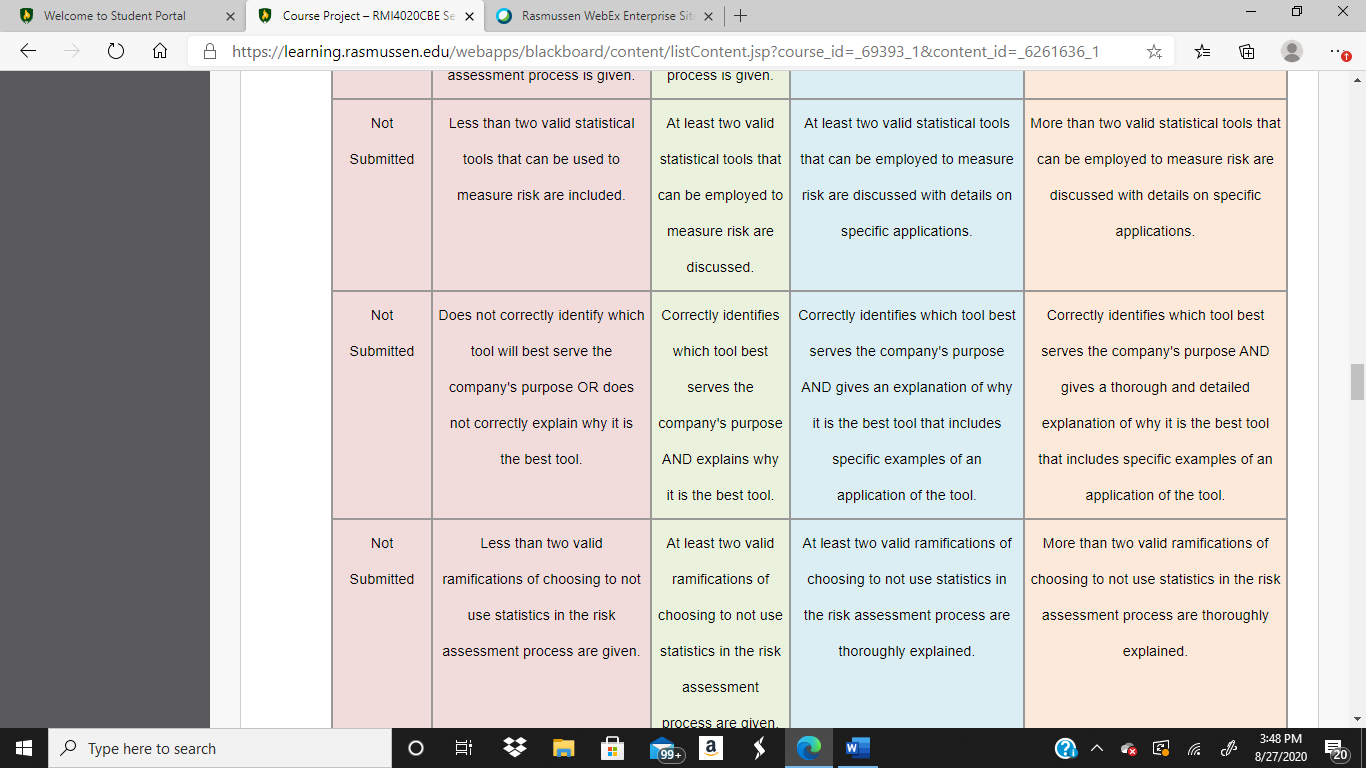
Task: Click the browser Back arrow
Action: pos(28,51)
